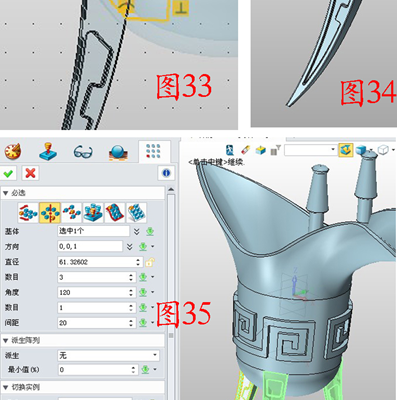
Task: Toggle the highlighted yellow toolbar icon
Action: (x=346, y=150)
